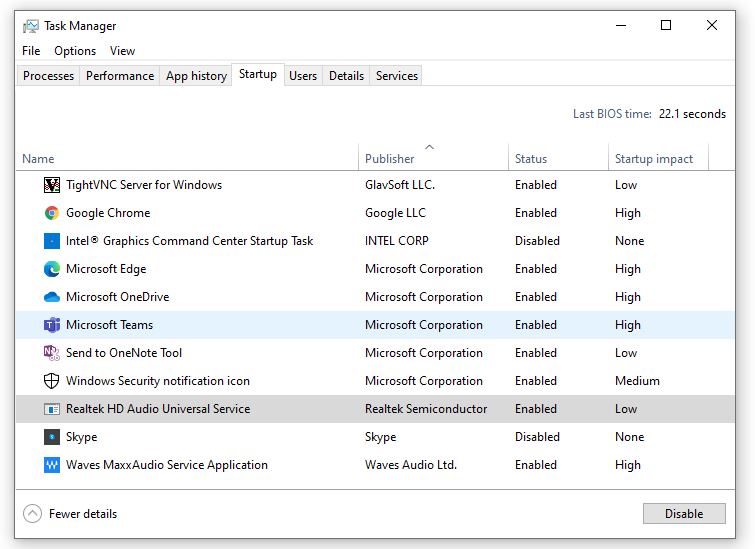The width and height of the screenshot is (755, 549).
Task: Click the 22.1 seconds BIOS time value
Action: pos(692,114)
